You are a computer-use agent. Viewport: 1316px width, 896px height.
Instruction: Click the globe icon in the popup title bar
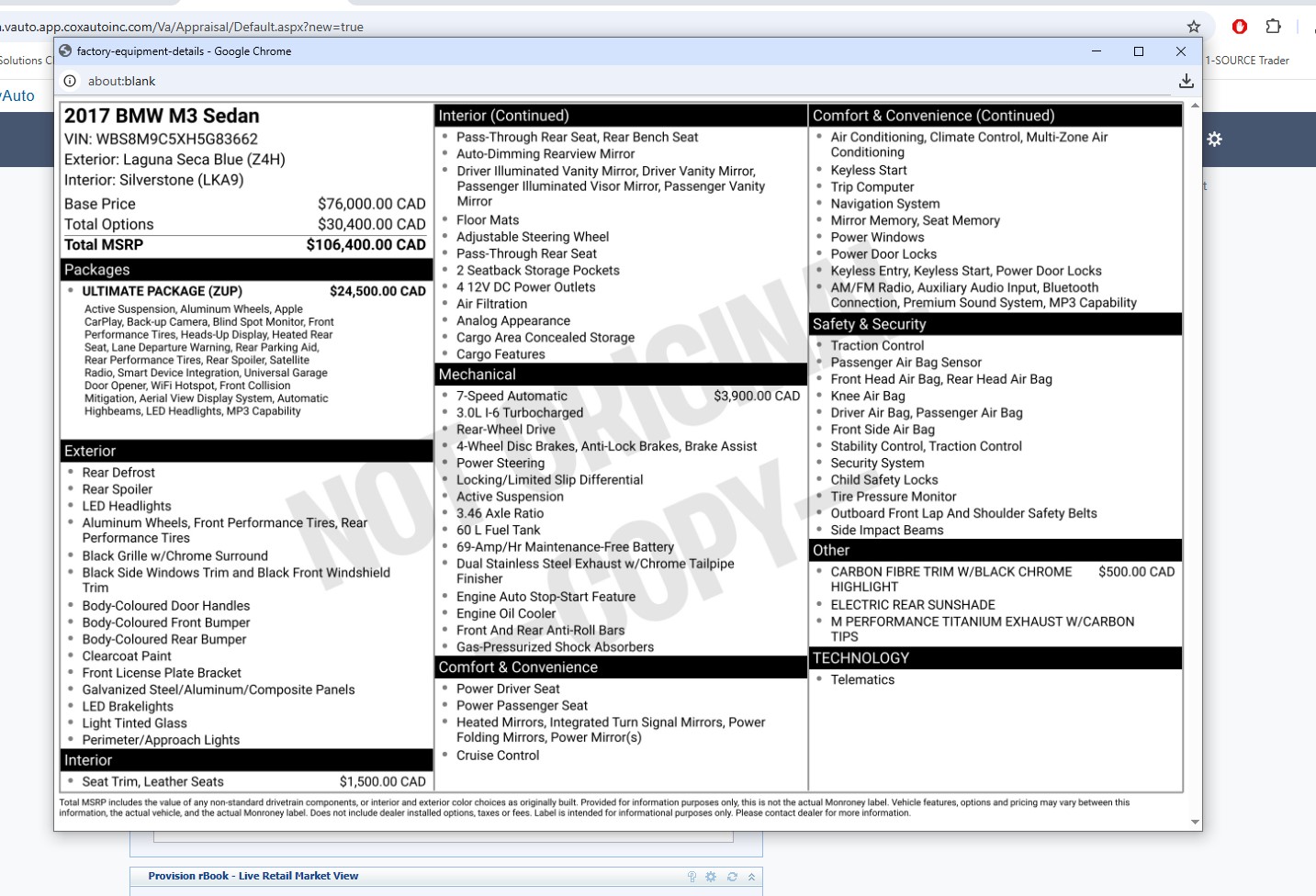65,51
